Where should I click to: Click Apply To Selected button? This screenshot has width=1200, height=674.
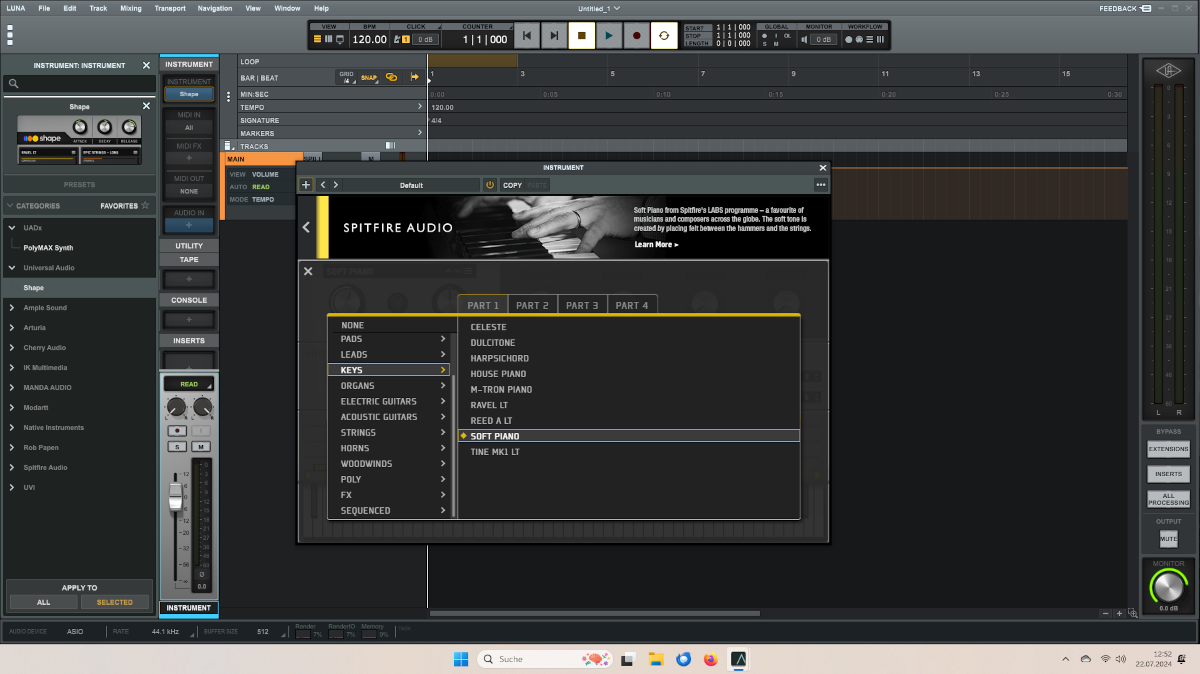(x=114, y=602)
